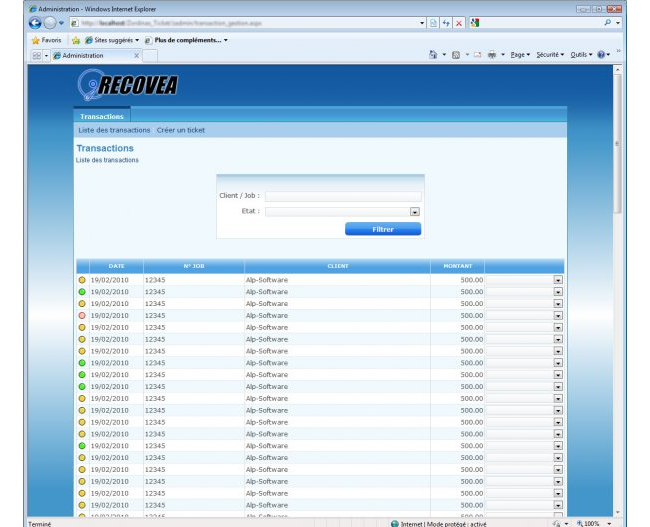Open the Créer un ticket link
Viewport: 650px width, 527px height.
pos(181,130)
